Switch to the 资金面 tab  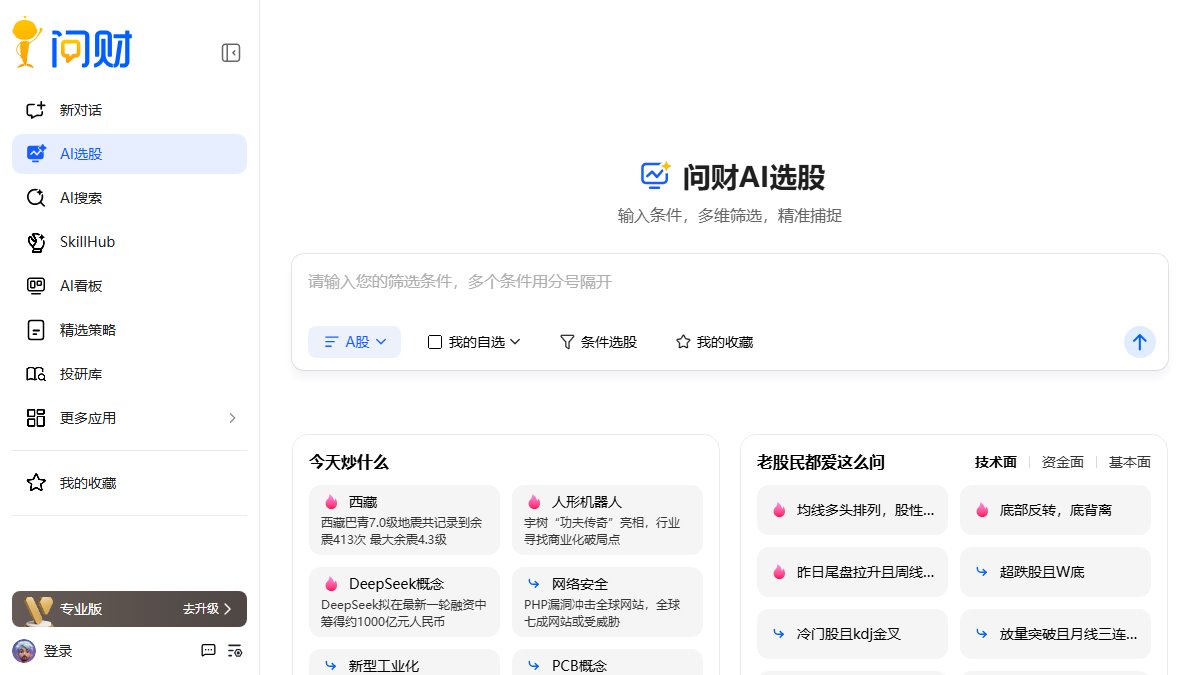click(1063, 462)
